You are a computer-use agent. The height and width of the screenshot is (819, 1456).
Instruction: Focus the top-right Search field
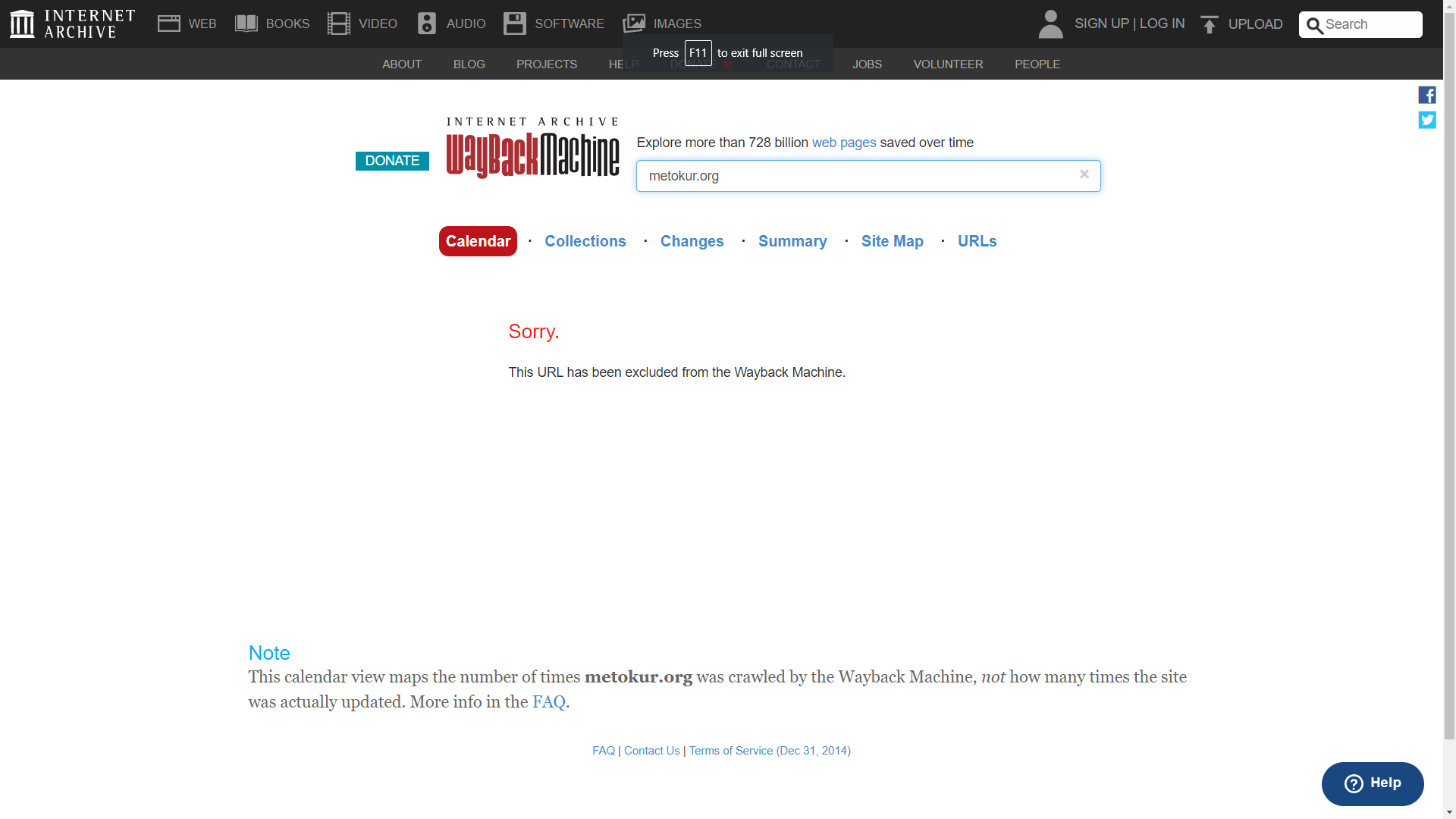pos(1360,24)
